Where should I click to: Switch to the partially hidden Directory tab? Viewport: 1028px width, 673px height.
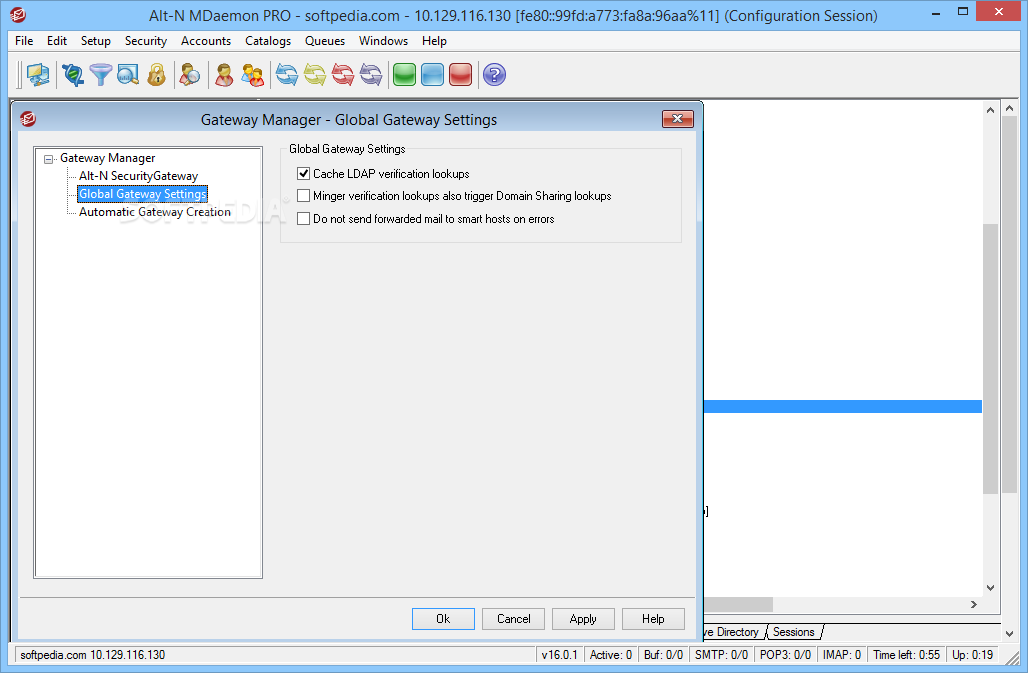732,632
